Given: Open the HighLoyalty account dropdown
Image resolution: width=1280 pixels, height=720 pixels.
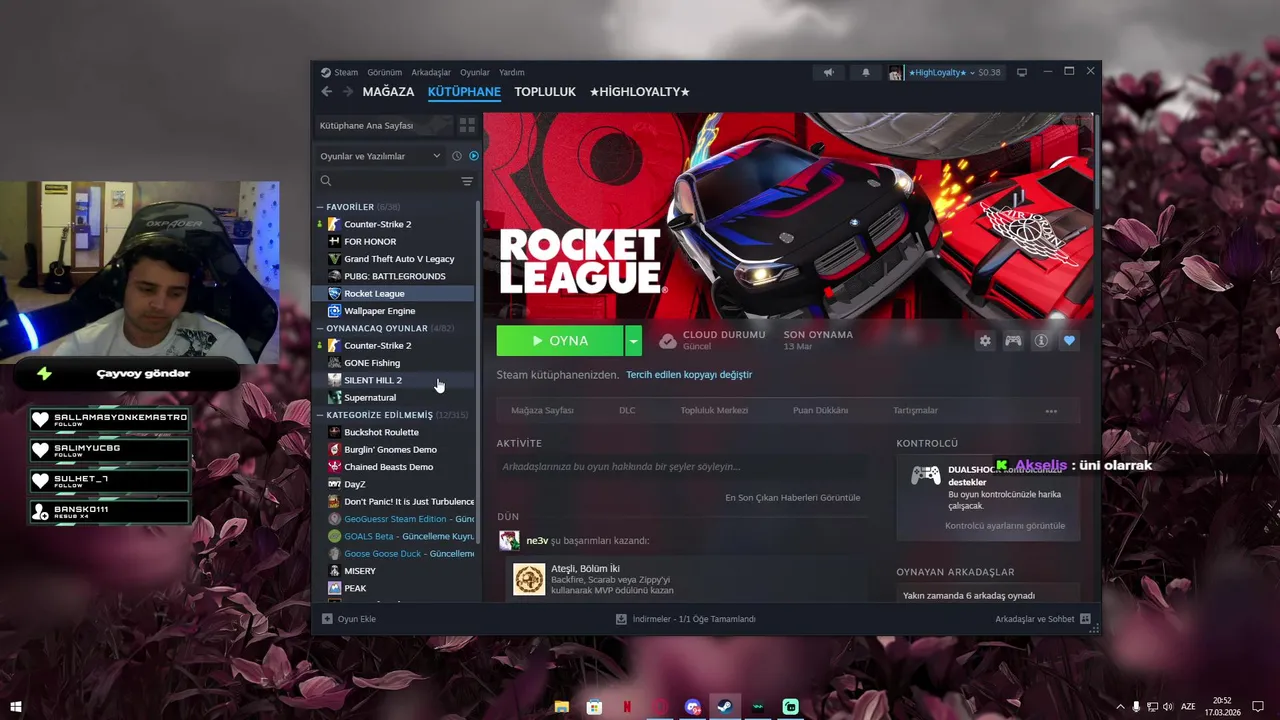Looking at the screenshot, I should click(939, 72).
